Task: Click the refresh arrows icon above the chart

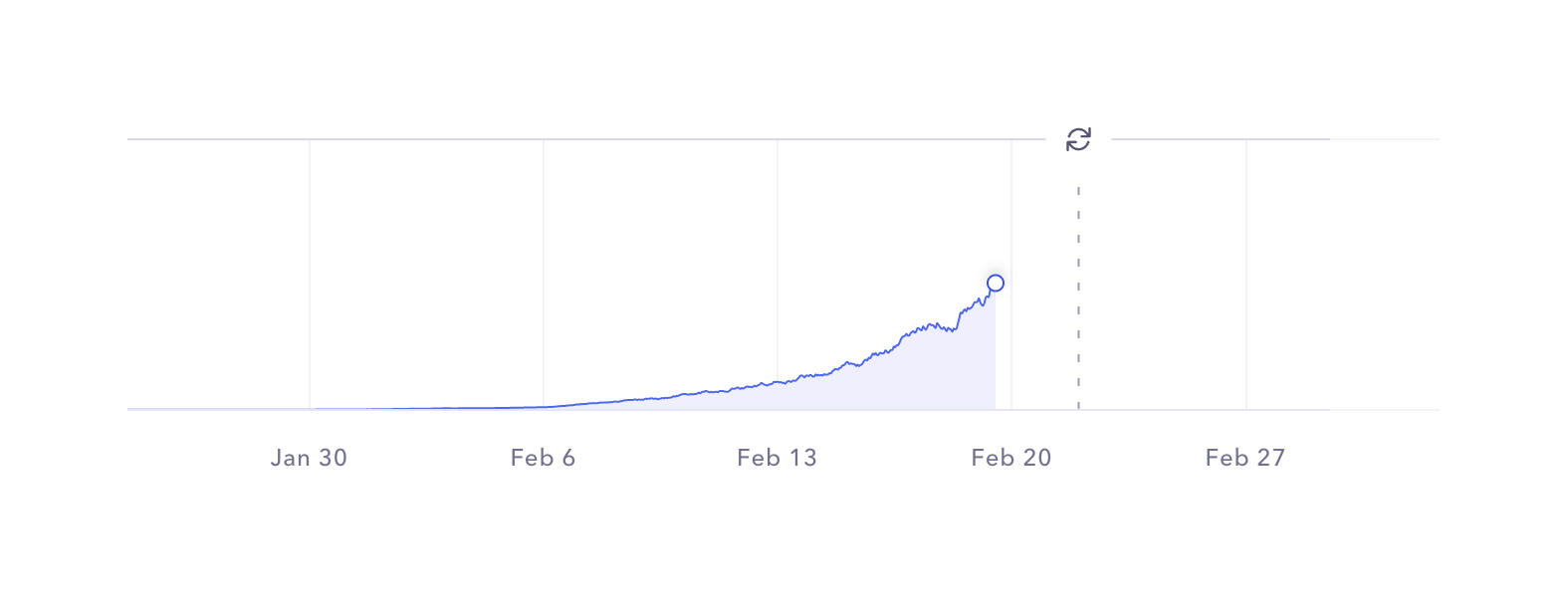Action: tap(1078, 139)
